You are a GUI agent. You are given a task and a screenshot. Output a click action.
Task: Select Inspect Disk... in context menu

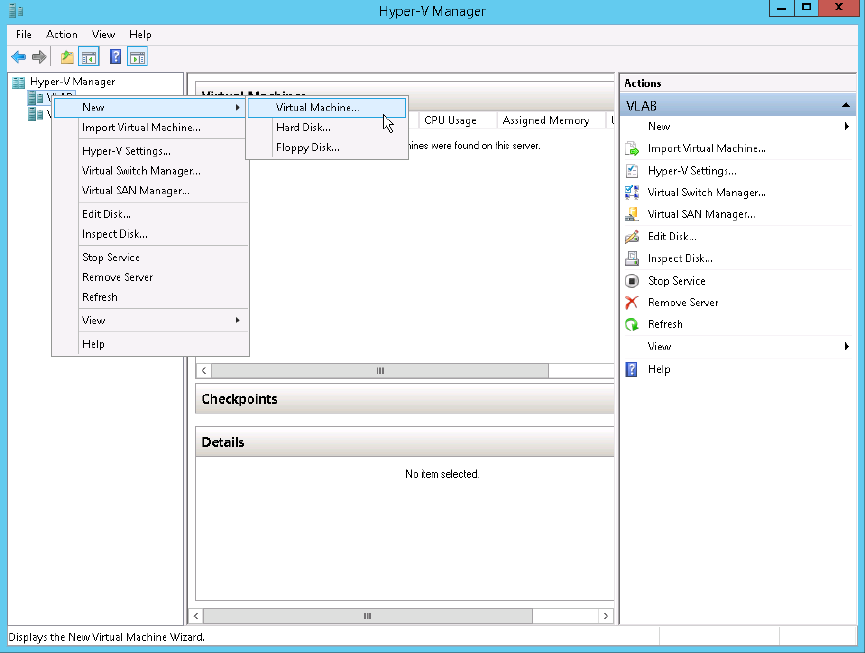pyautogui.click(x=149, y=234)
